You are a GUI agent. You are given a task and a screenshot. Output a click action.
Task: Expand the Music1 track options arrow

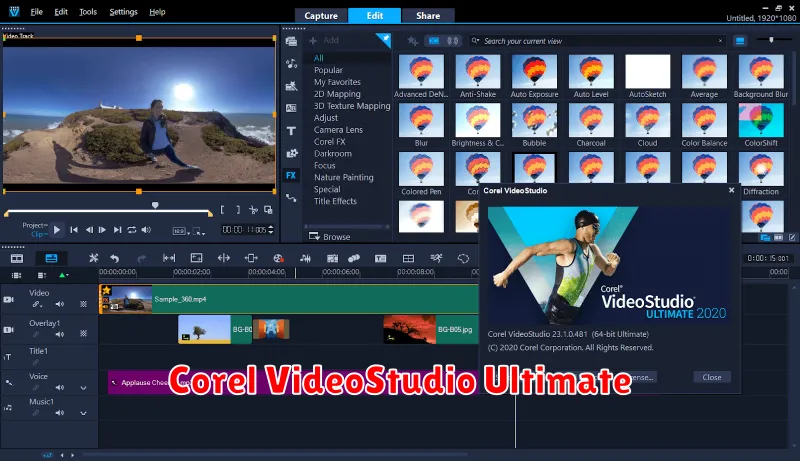pos(83,413)
